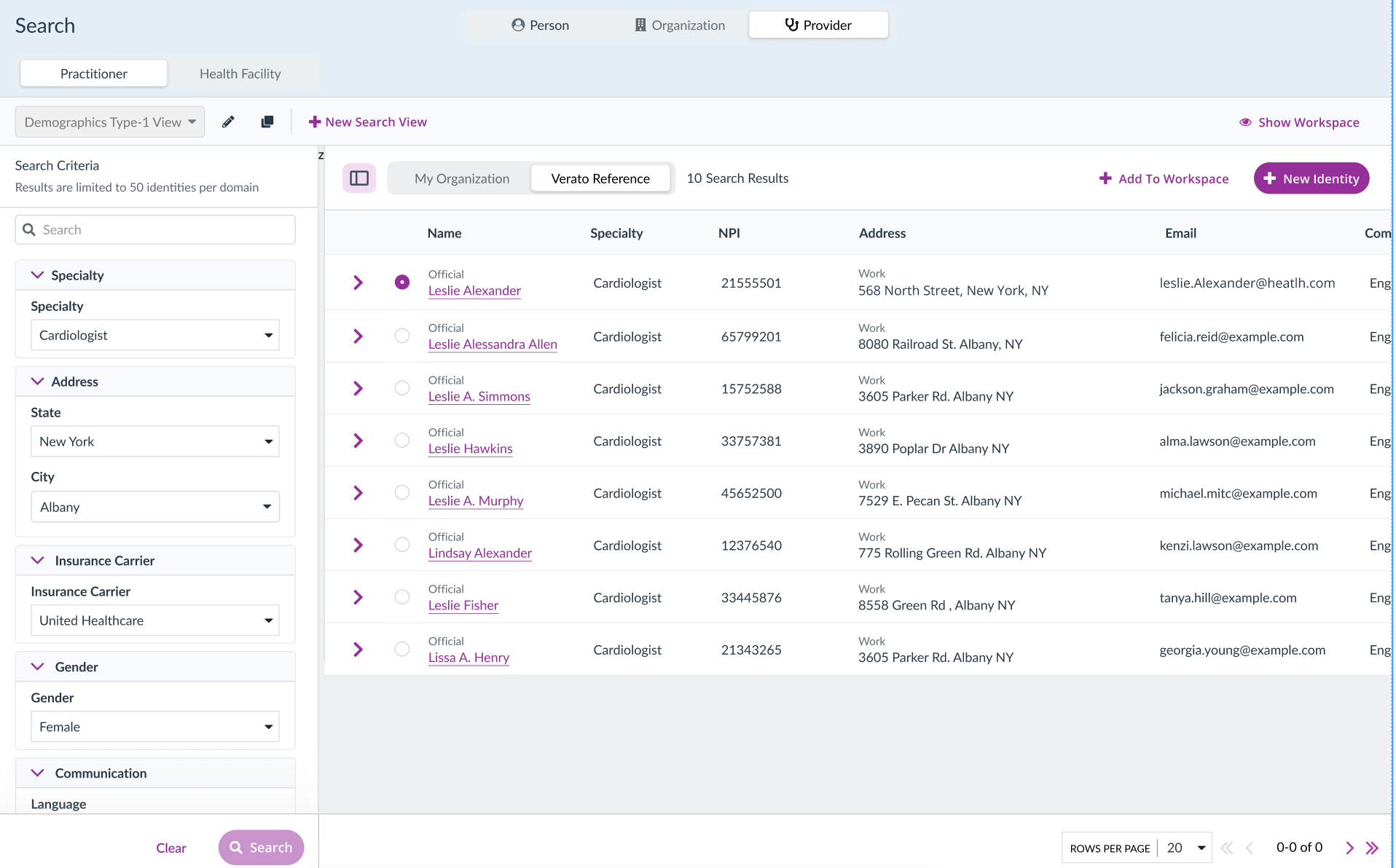The image size is (1396, 868).
Task: Open the City Albany dropdown
Action: click(155, 507)
